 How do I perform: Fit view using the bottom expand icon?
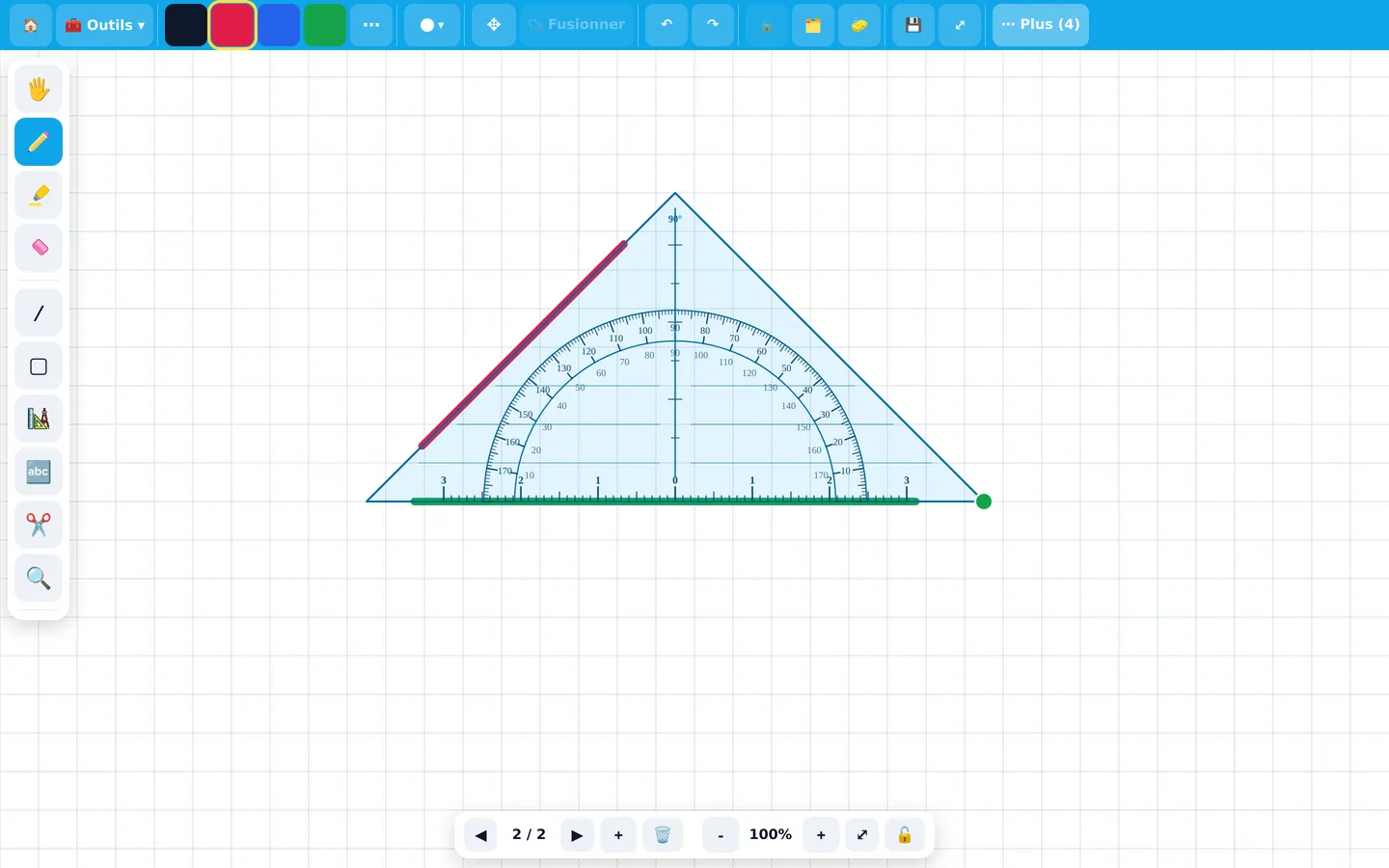pos(862,835)
